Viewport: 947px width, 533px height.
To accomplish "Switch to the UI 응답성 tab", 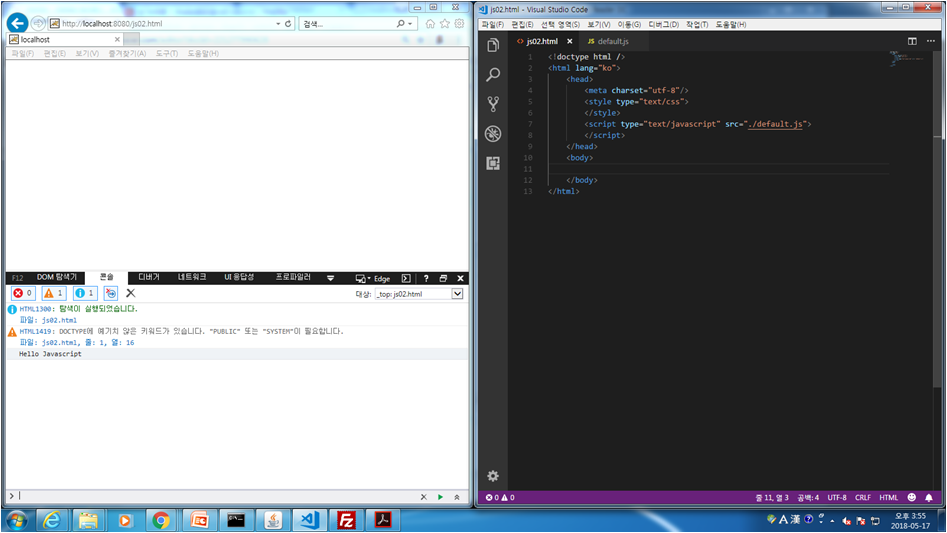I will (x=239, y=277).
